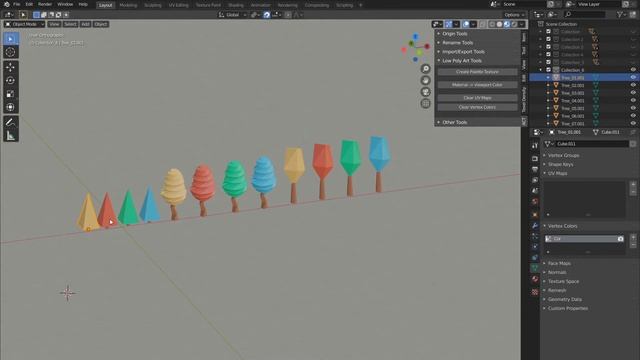Select the Col vertex color entry

(x=584, y=239)
